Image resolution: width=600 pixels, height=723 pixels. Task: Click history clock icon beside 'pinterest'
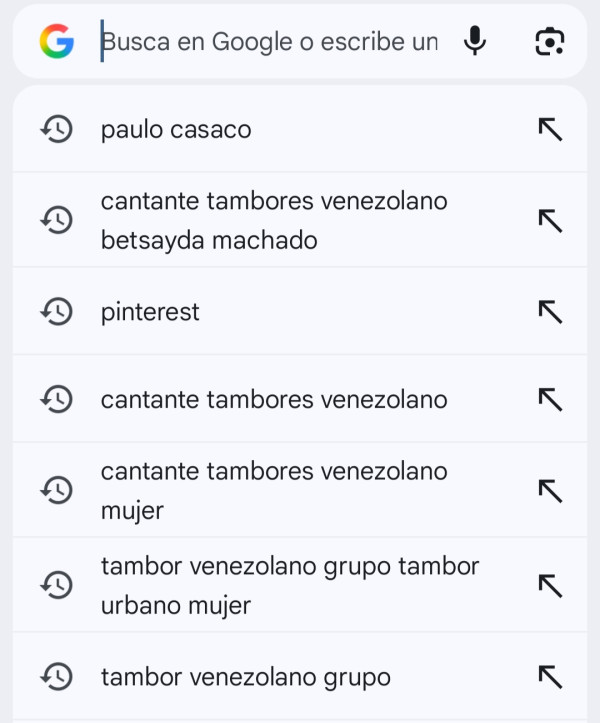pos(56,312)
